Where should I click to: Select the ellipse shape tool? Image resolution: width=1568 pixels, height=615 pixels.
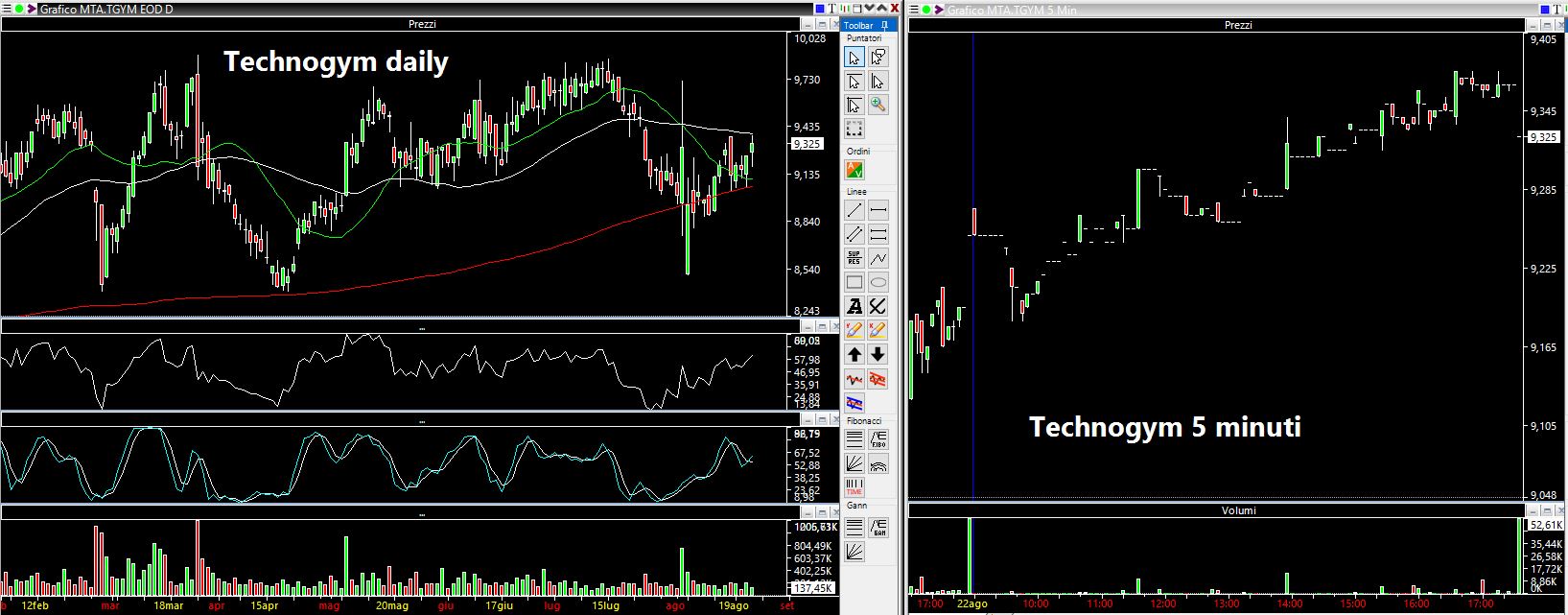(x=878, y=282)
